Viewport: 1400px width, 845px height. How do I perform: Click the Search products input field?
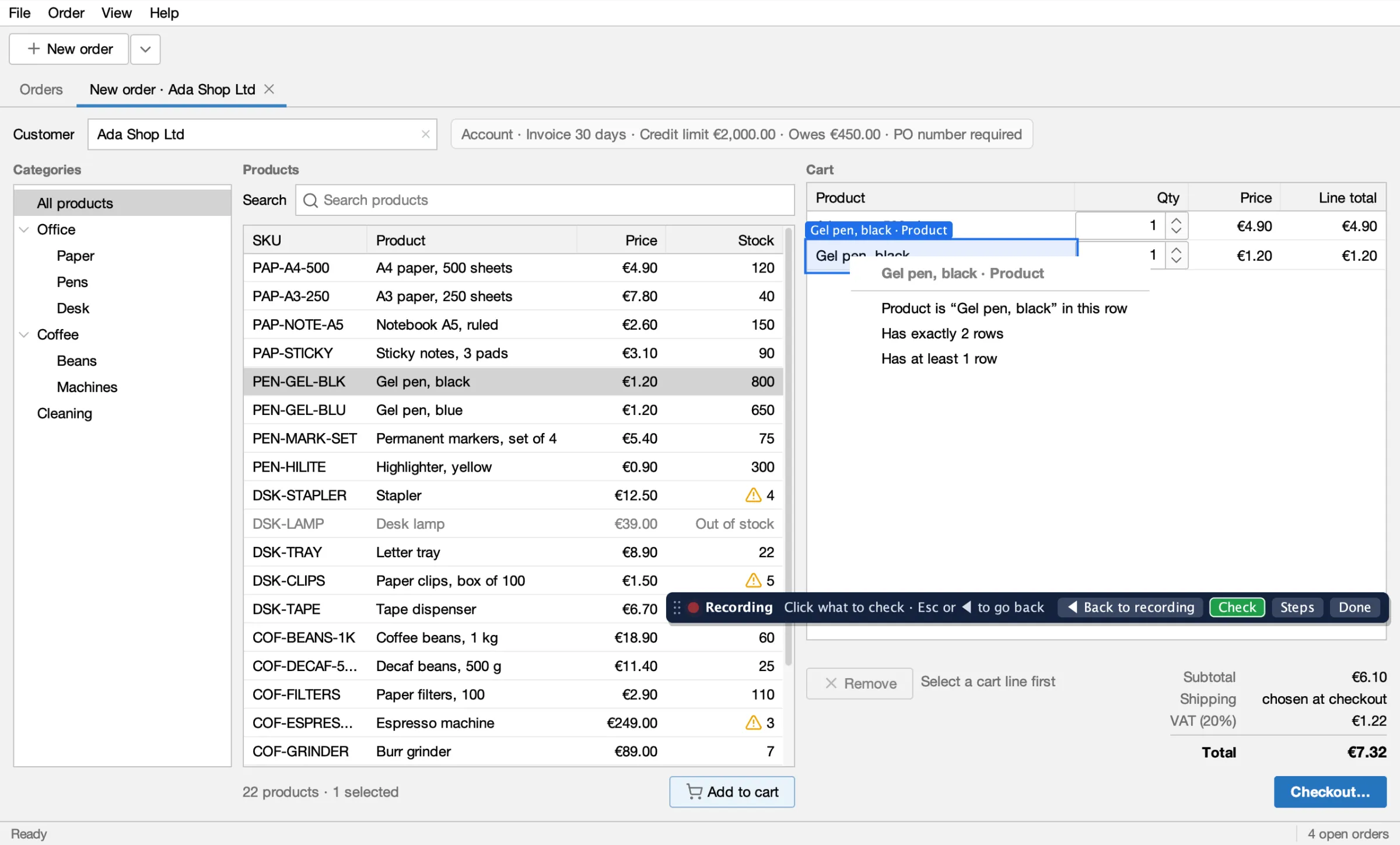coord(545,200)
